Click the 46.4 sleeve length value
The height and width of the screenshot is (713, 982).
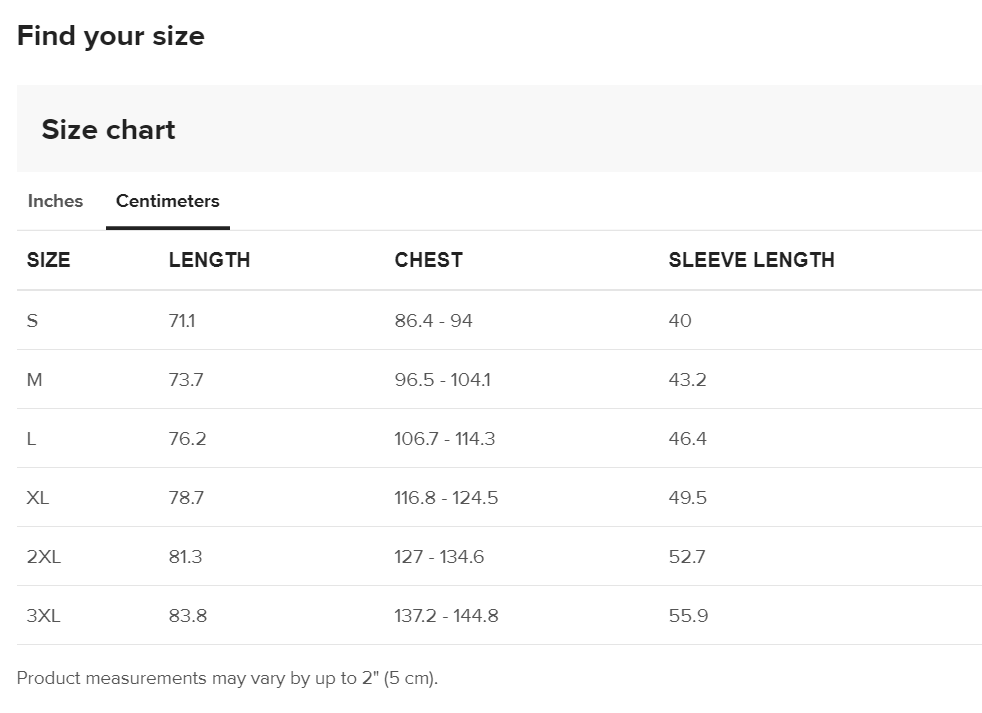687,439
